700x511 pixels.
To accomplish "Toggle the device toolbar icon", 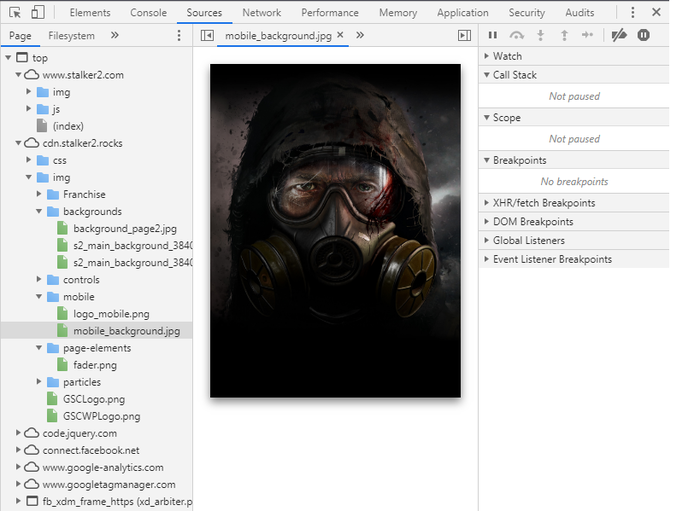I will [37, 13].
